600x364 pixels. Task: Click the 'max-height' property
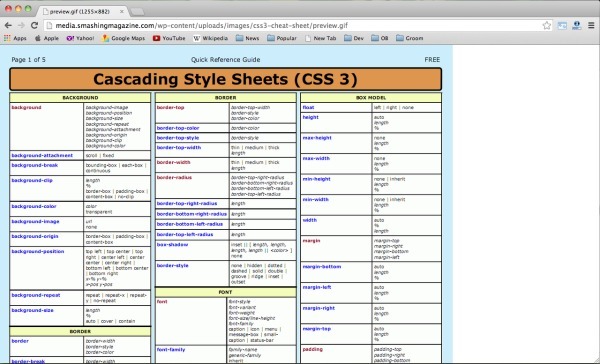point(317,138)
